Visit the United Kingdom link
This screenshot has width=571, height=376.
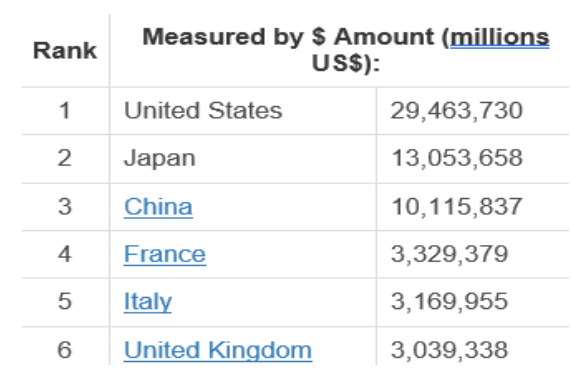pos(218,350)
